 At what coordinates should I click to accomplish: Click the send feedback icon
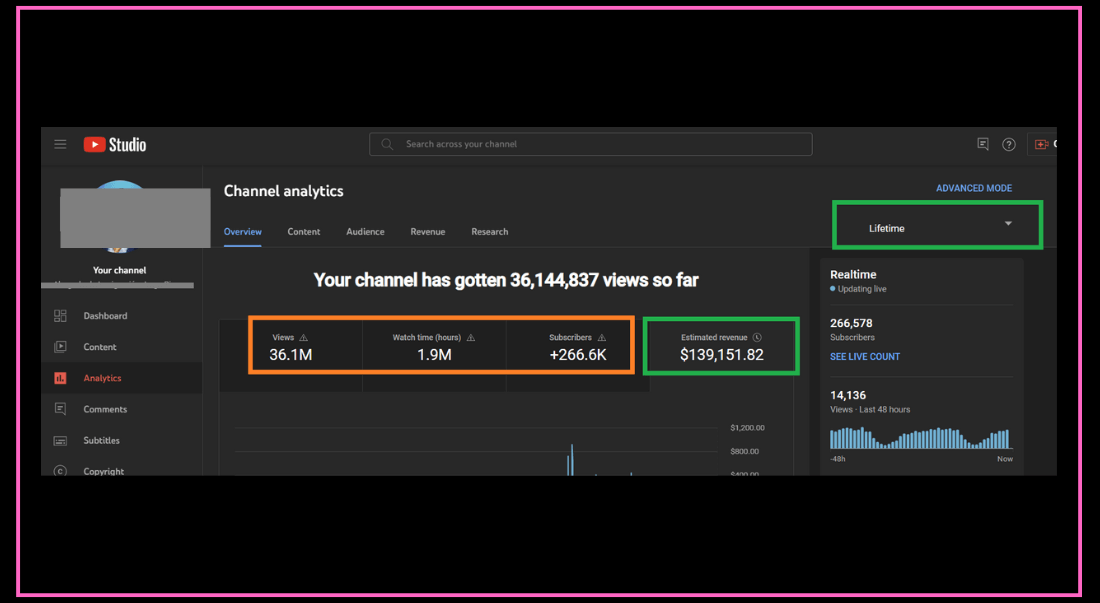[x=983, y=145]
